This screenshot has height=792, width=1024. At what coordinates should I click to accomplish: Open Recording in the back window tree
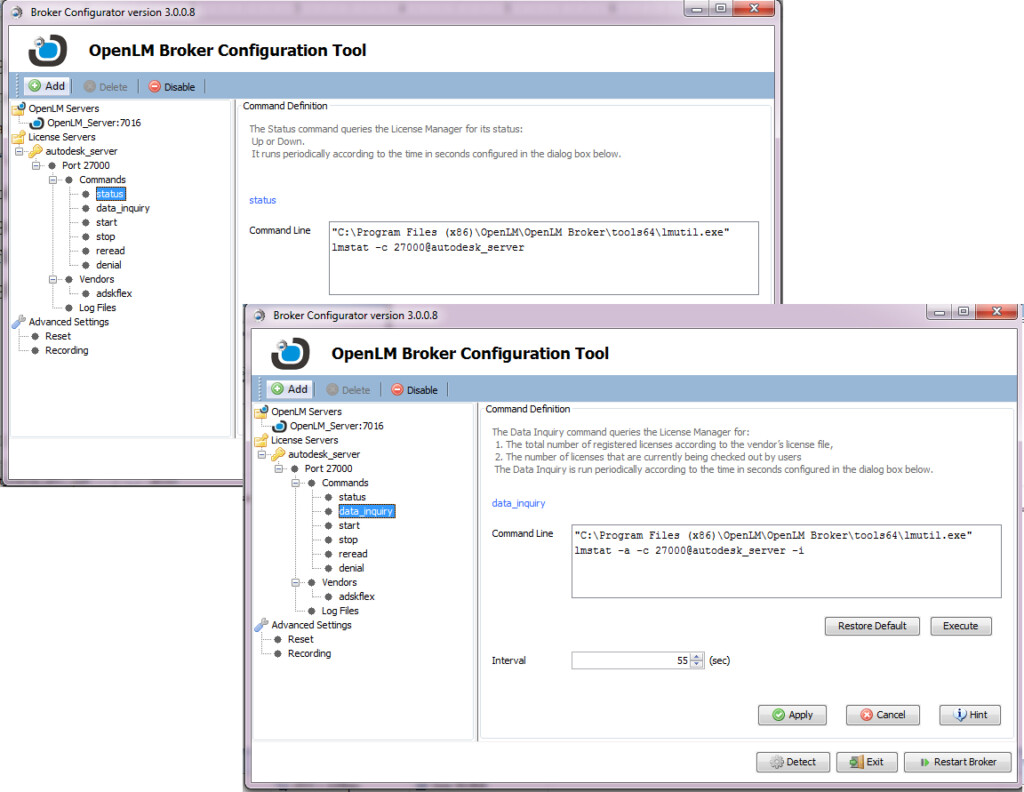point(67,351)
